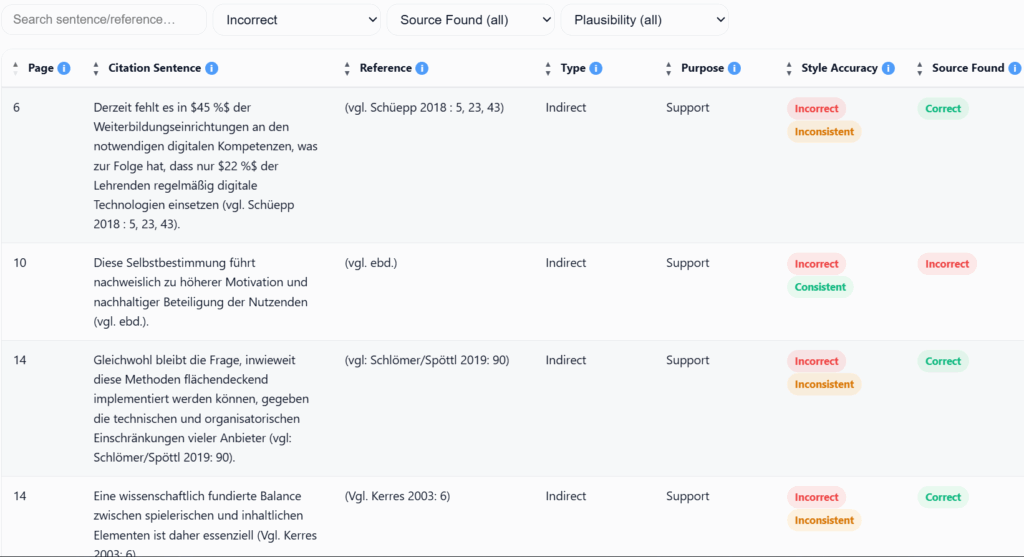This screenshot has height=557, width=1024.
Task: Open the Source Found (all) dropdown
Action: click(470, 19)
